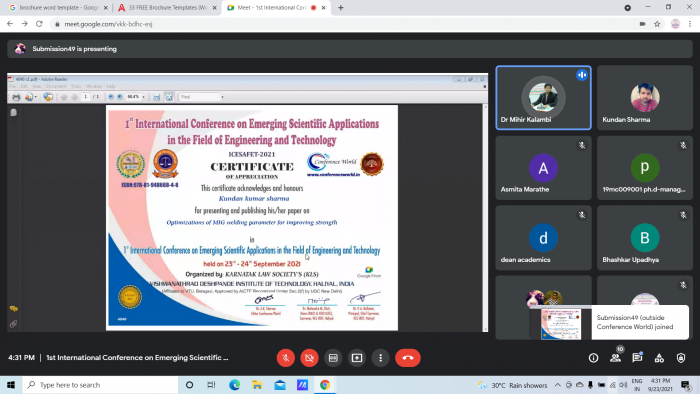Open Chrome three-dot menu
This screenshot has width=700, height=394.
(x=690, y=24)
